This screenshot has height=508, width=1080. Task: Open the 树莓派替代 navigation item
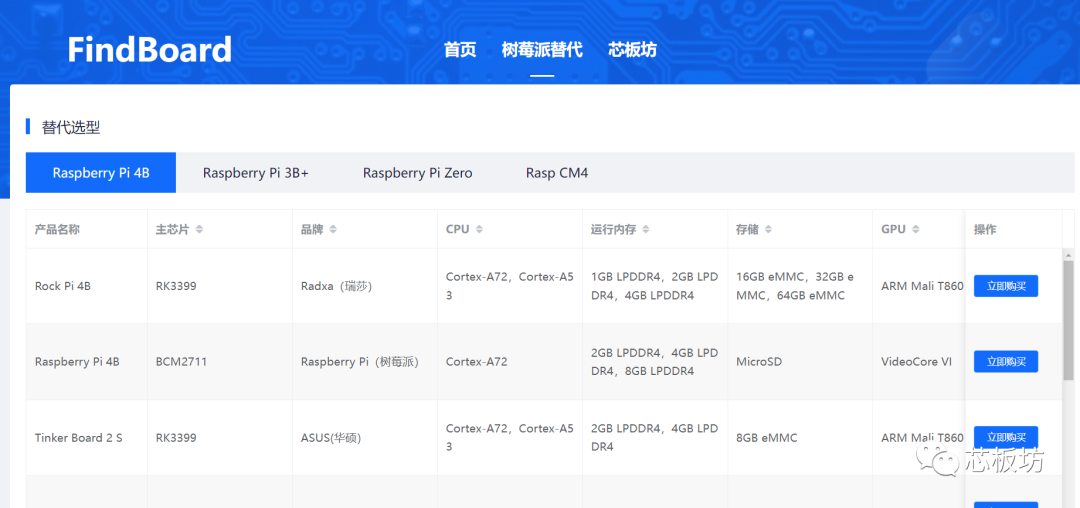(541, 50)
